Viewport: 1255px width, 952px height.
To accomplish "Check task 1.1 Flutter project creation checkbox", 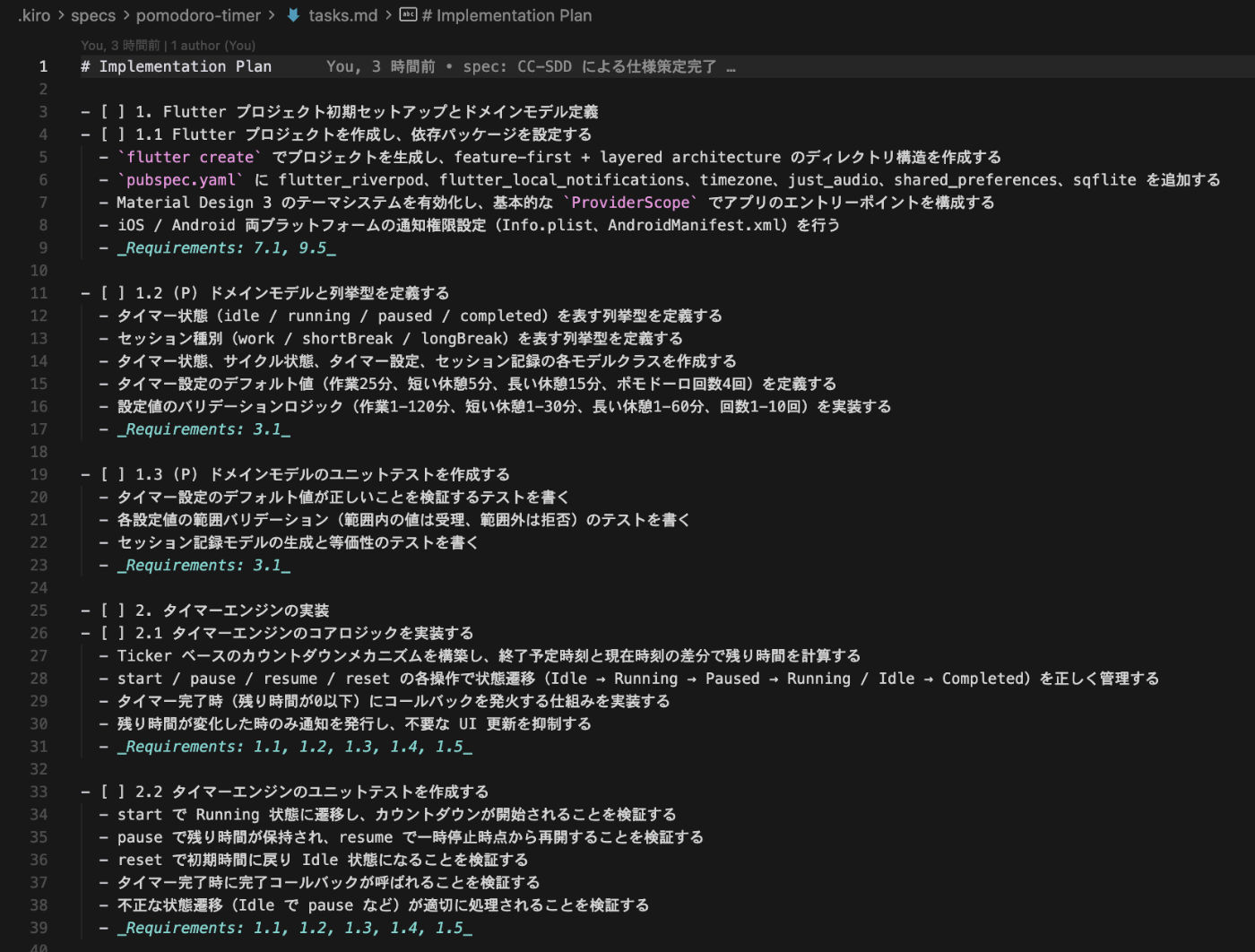I will pyautogui.click(x=112, y=134).
